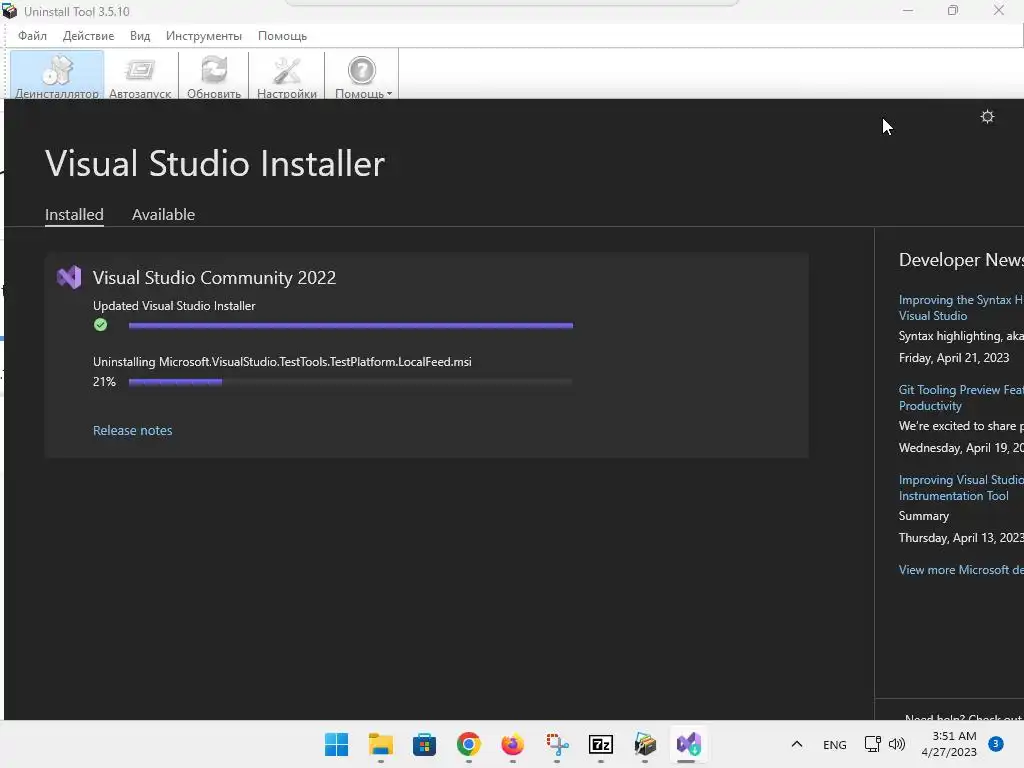
Task: Open the Release notes link
Action: [133, 430]
